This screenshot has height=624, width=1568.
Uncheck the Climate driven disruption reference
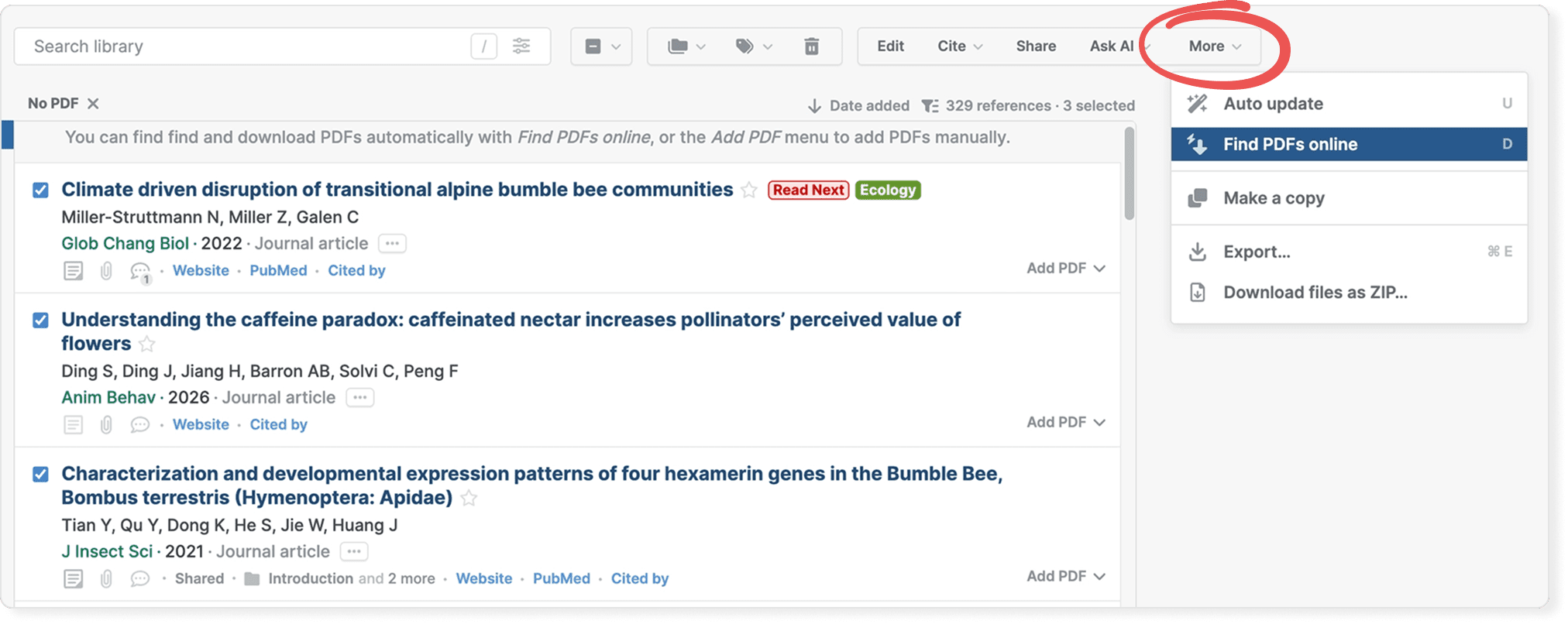(x=40, y=190)
